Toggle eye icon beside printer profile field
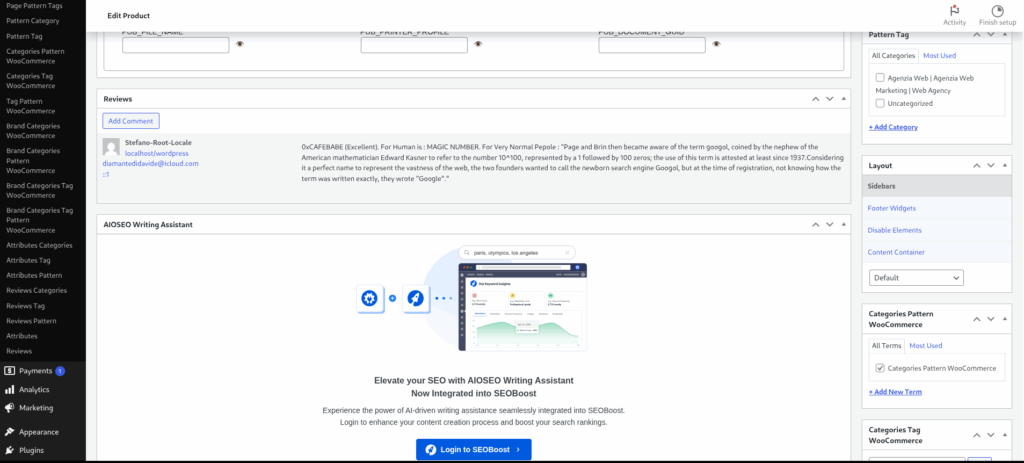1024x463 pixels. (478, 44)
